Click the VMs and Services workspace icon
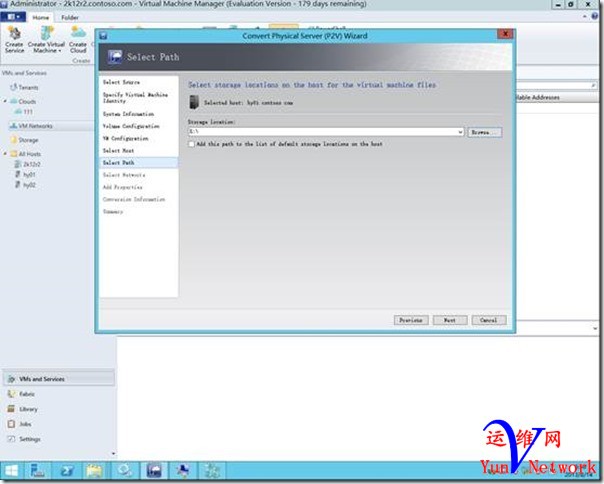 12,379
